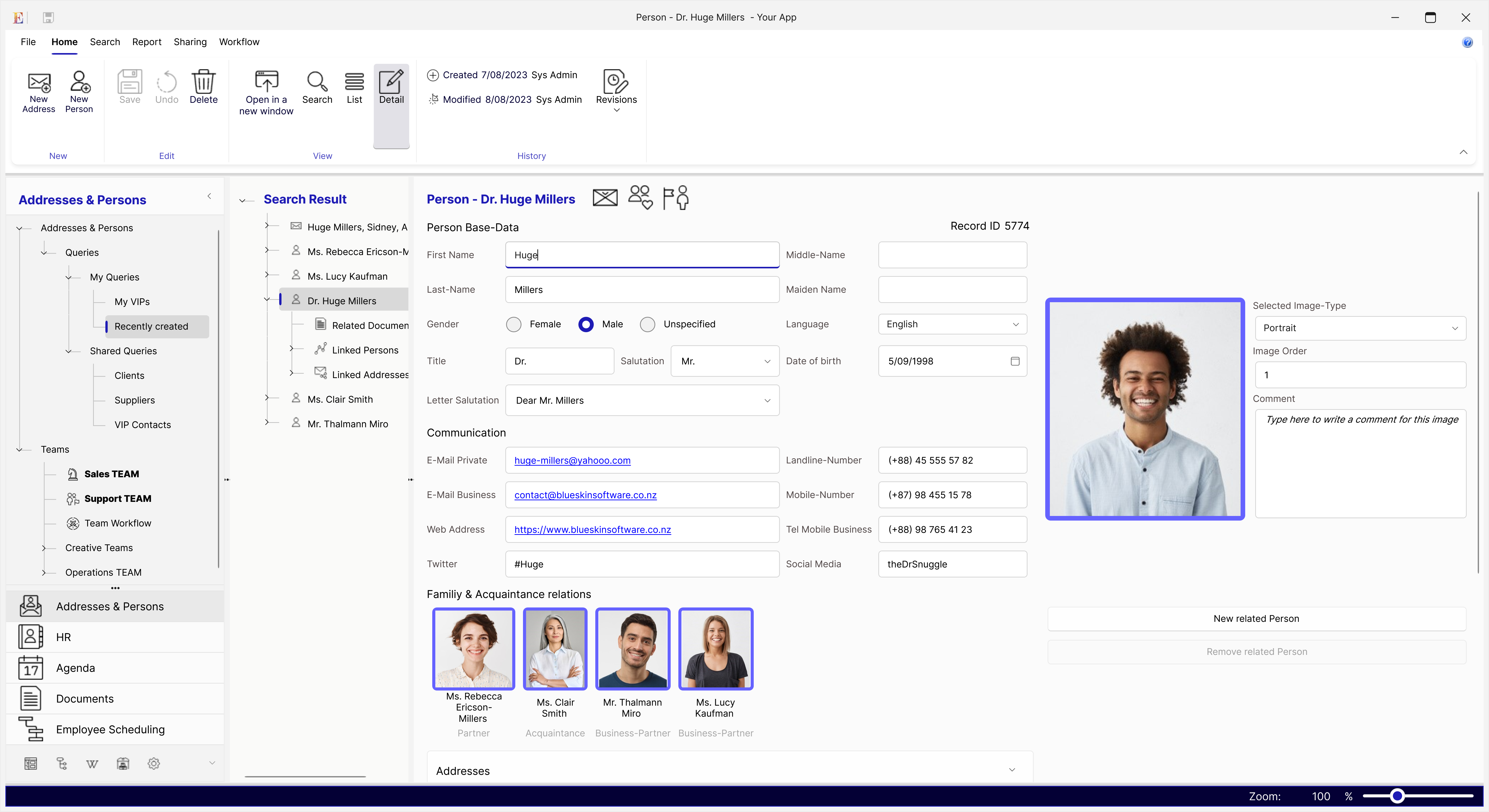Open the contact@blueskinsoftware.co.nz link
This screenshot has height=812, width=1489.
(586, 495)
